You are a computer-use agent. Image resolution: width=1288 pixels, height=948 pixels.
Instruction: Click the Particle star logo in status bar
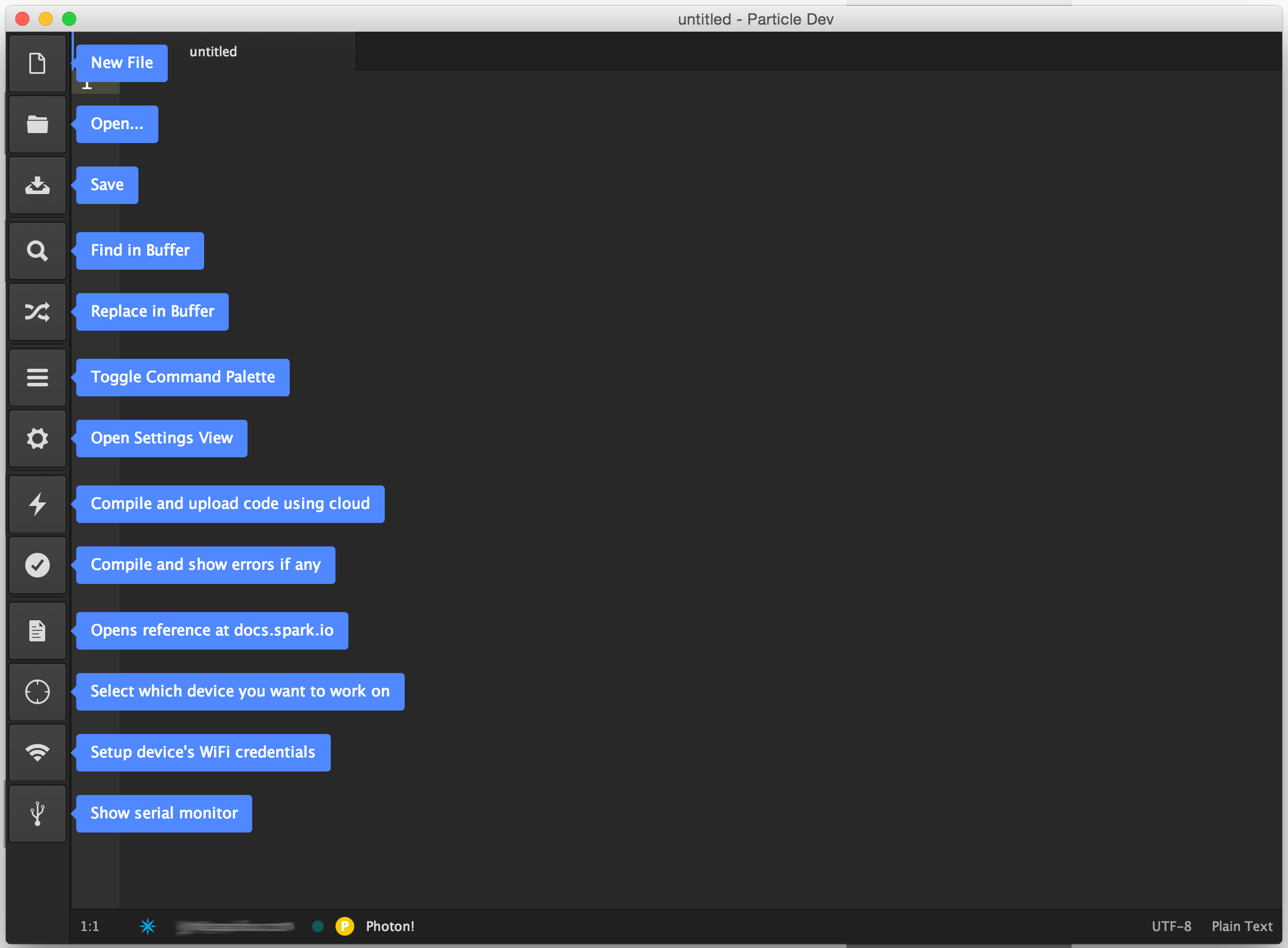pyautogui.click(x=148, y=926)
